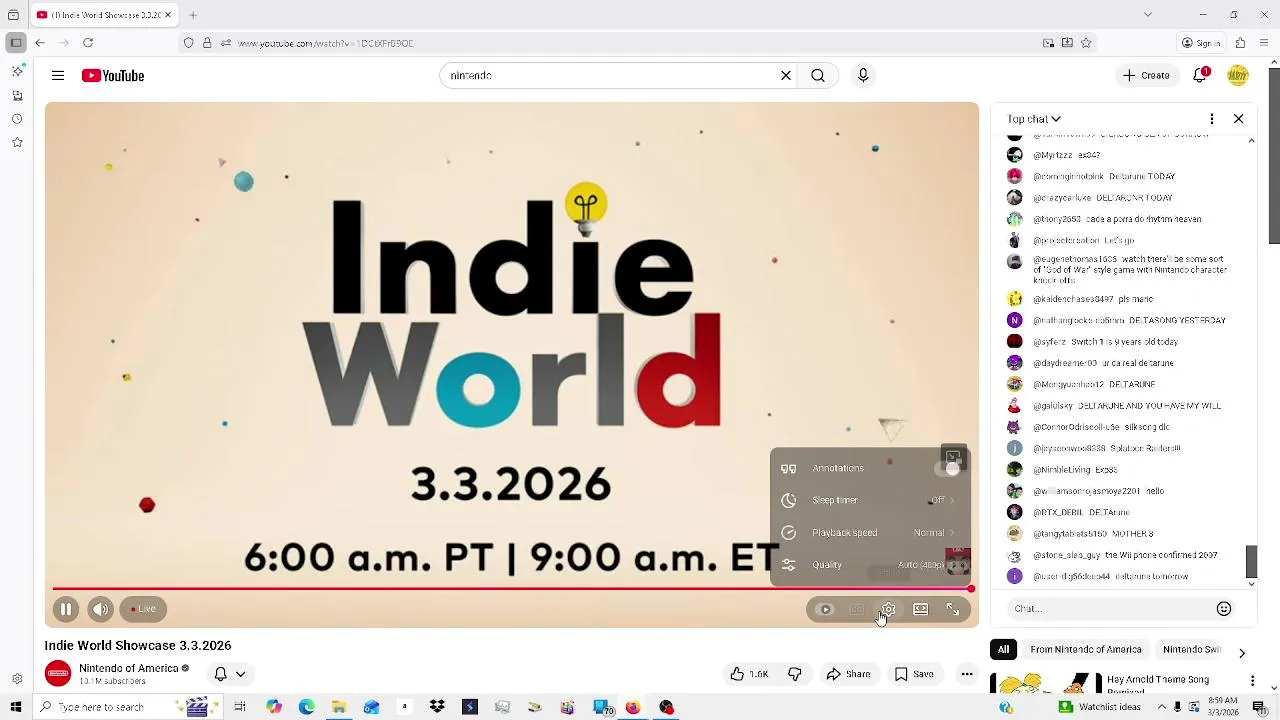Open options for Hey Arnold Theme Song video

click(1252, 681)
